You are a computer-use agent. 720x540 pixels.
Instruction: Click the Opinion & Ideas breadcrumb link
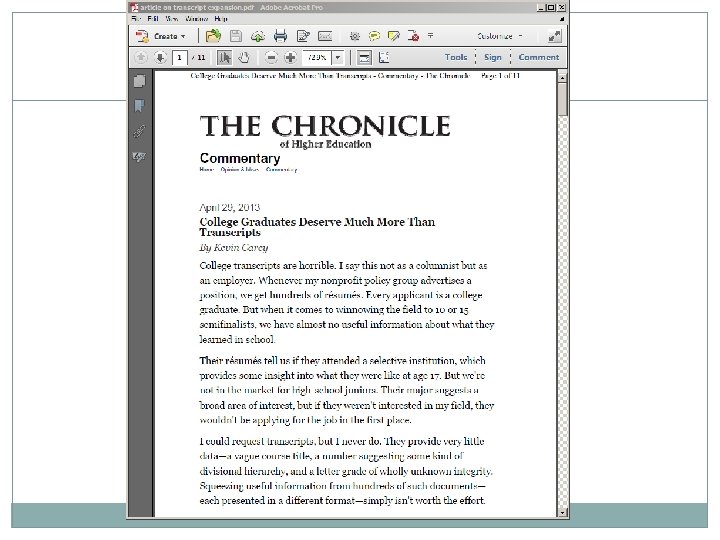239,169
